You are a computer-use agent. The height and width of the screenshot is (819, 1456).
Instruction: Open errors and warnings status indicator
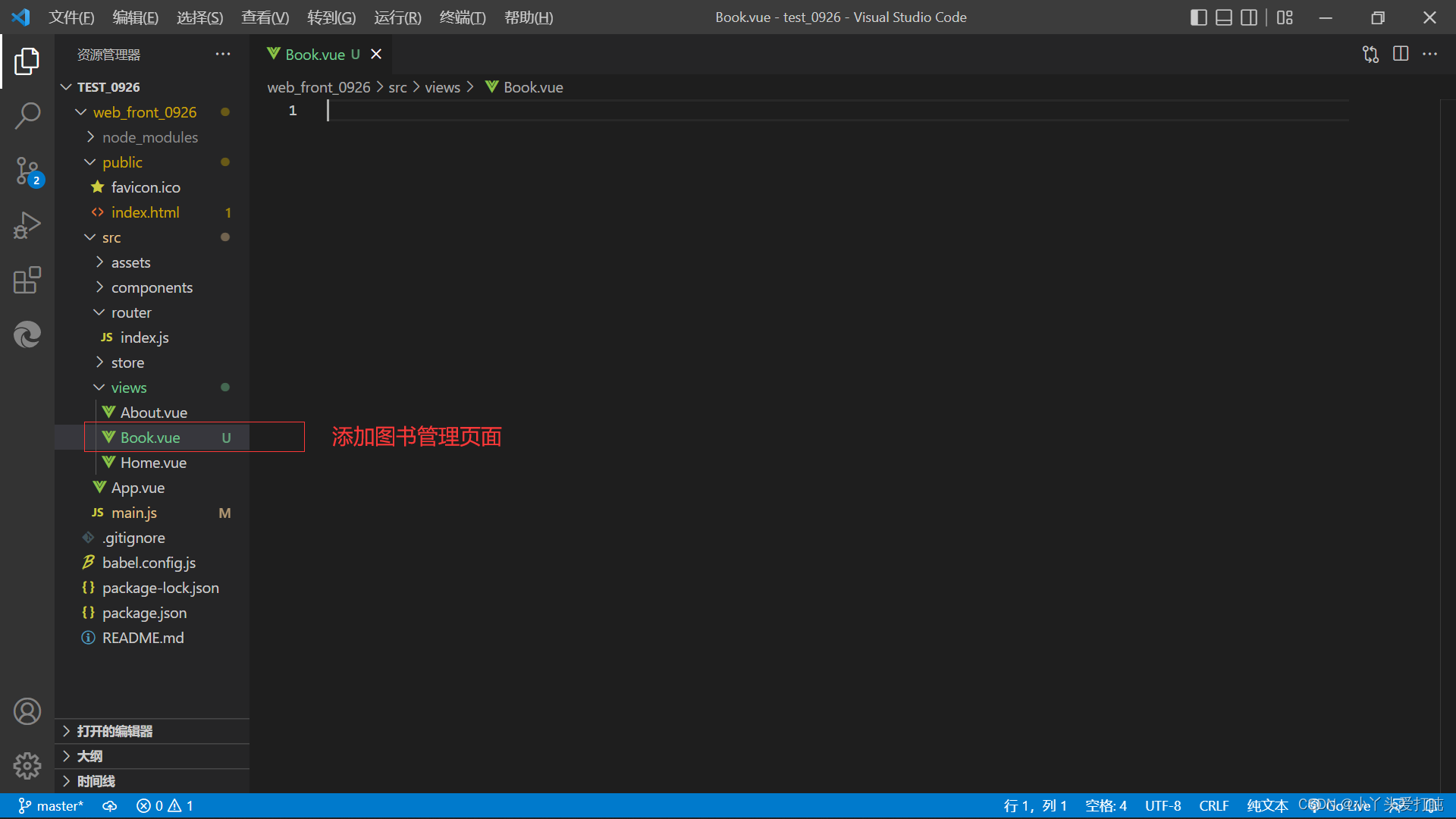[165, 806]
